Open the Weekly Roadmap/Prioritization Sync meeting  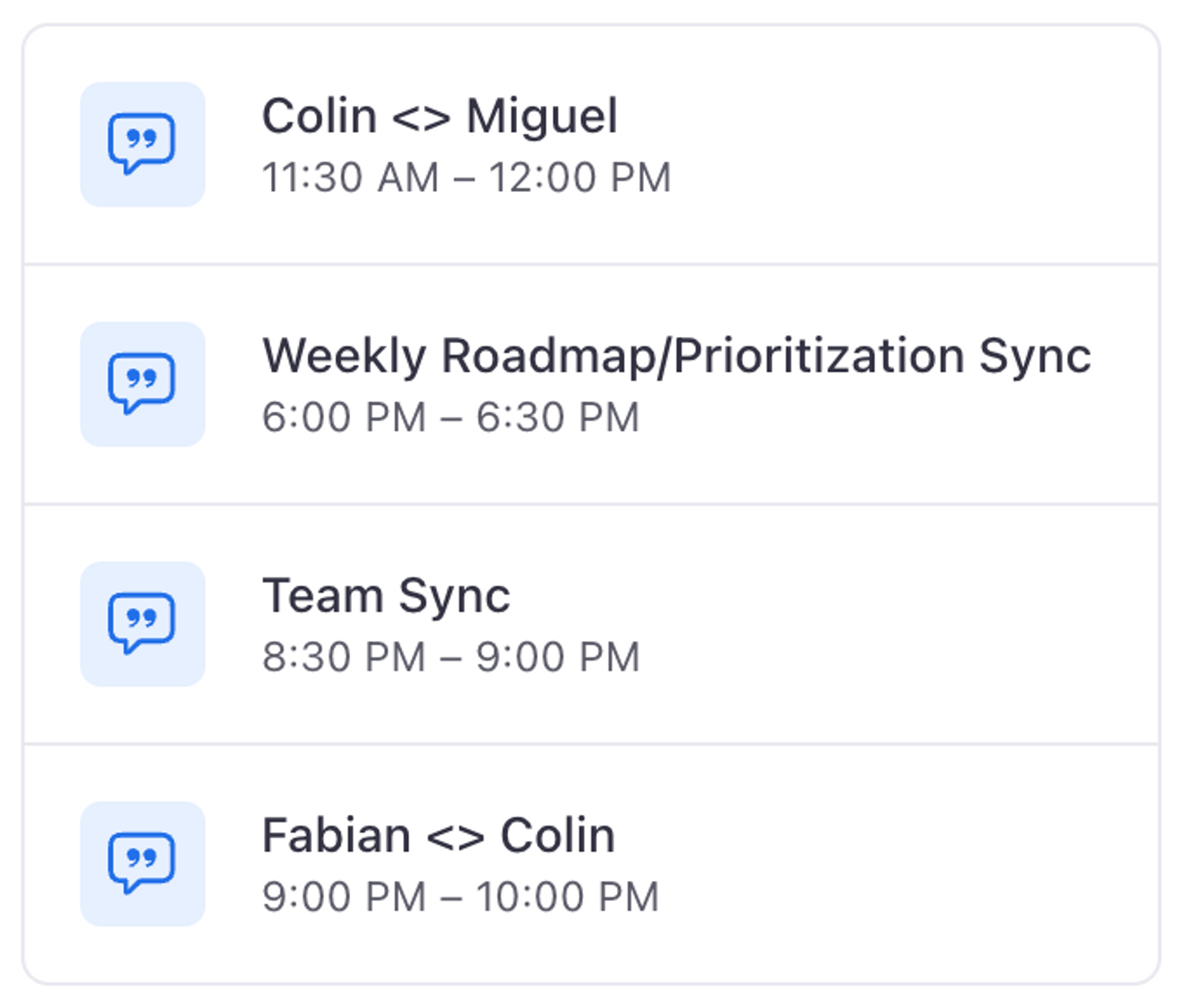click(x=676, y=356)
